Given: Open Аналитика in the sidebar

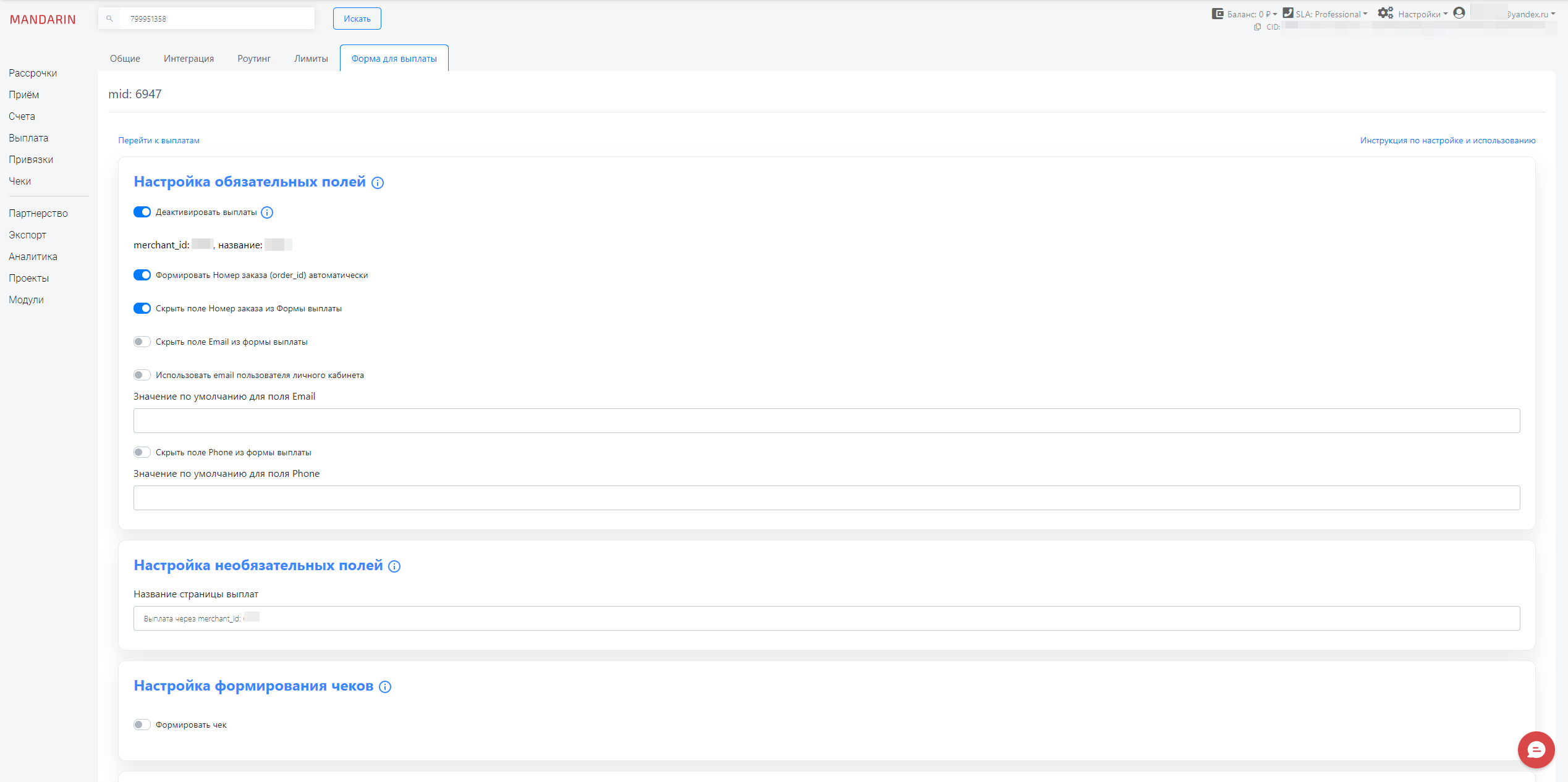Looking at the screenshot, I should [33, 256].
